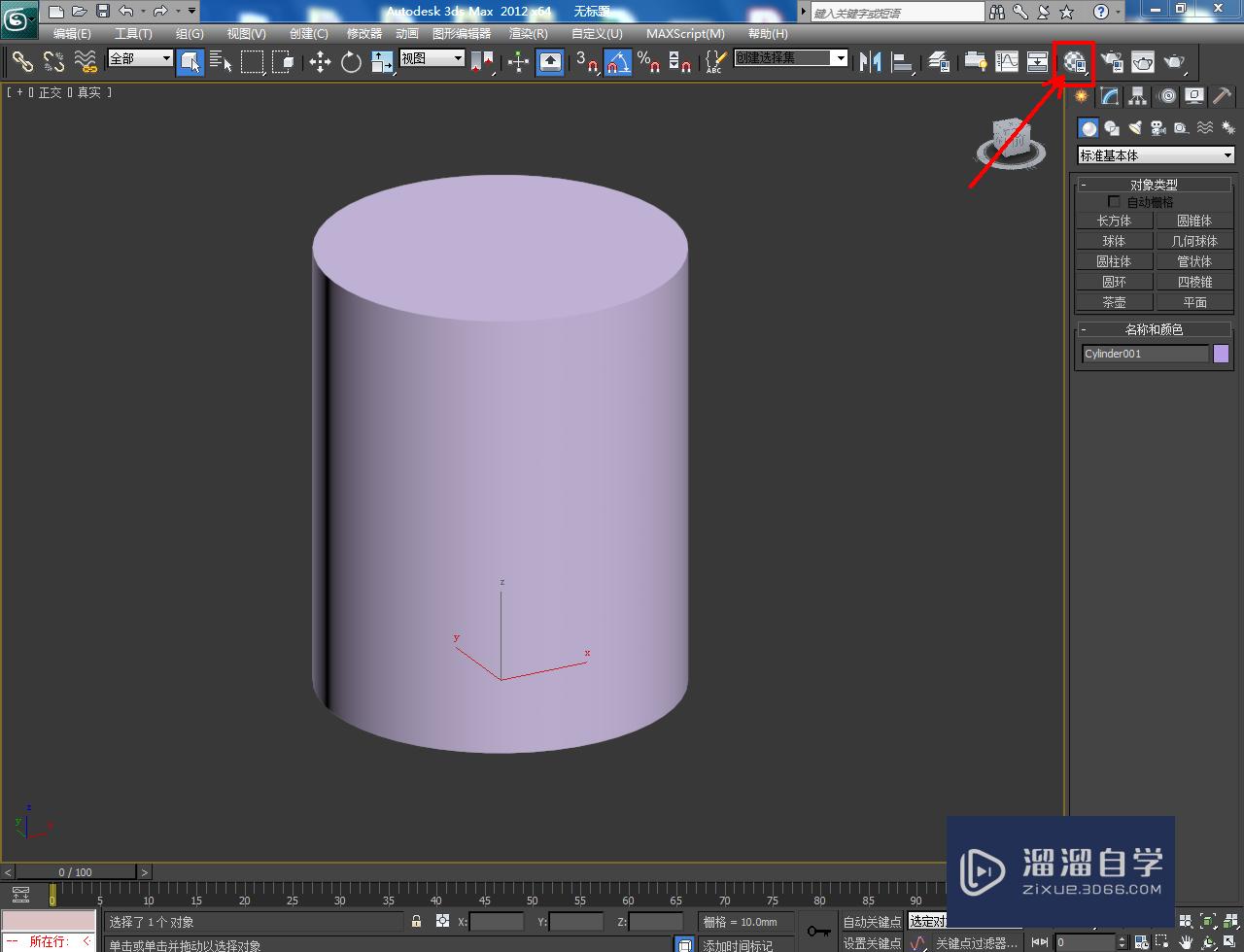Click the Select and Link tool
Image resolution: width=1244 pixels, height=952 pixels.
pyautogui.click(x=21, y=62)
